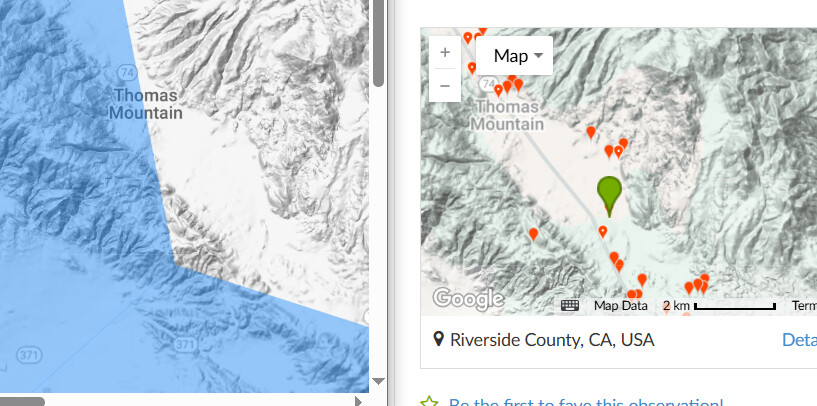Screen dimensions: 817x406
Task: Click the vertical scrollbar thumb
Action: coord(379,43)
